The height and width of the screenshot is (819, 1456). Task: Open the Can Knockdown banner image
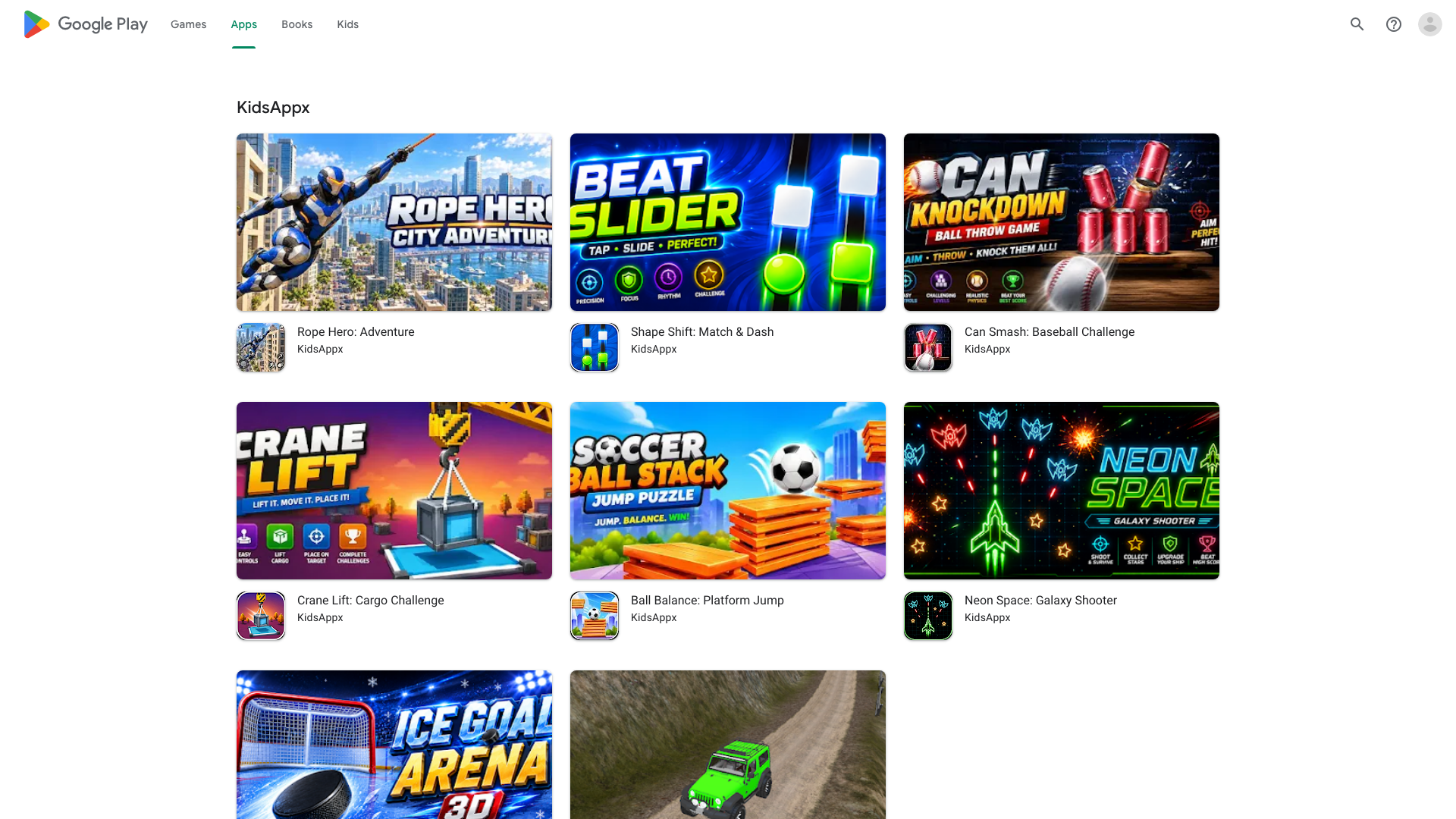click(x=1062, y=222)
